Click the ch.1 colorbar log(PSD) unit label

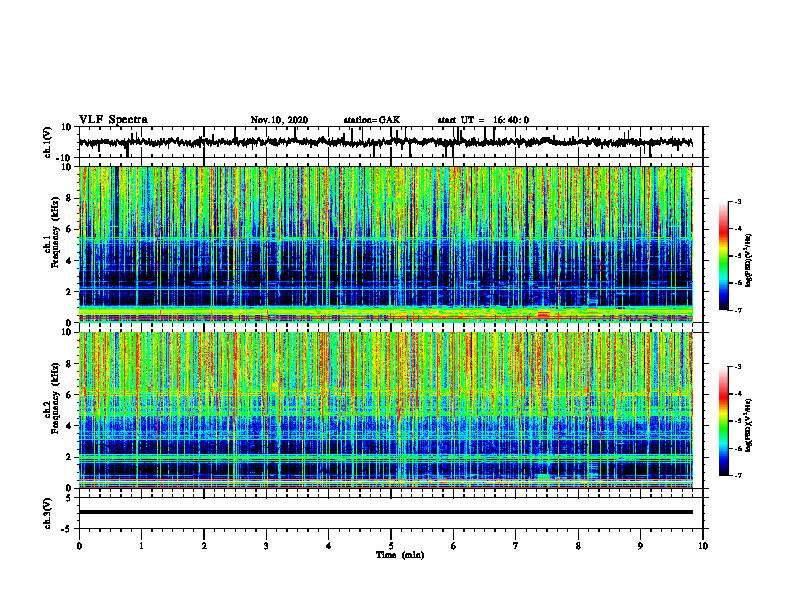click(749, 261)
